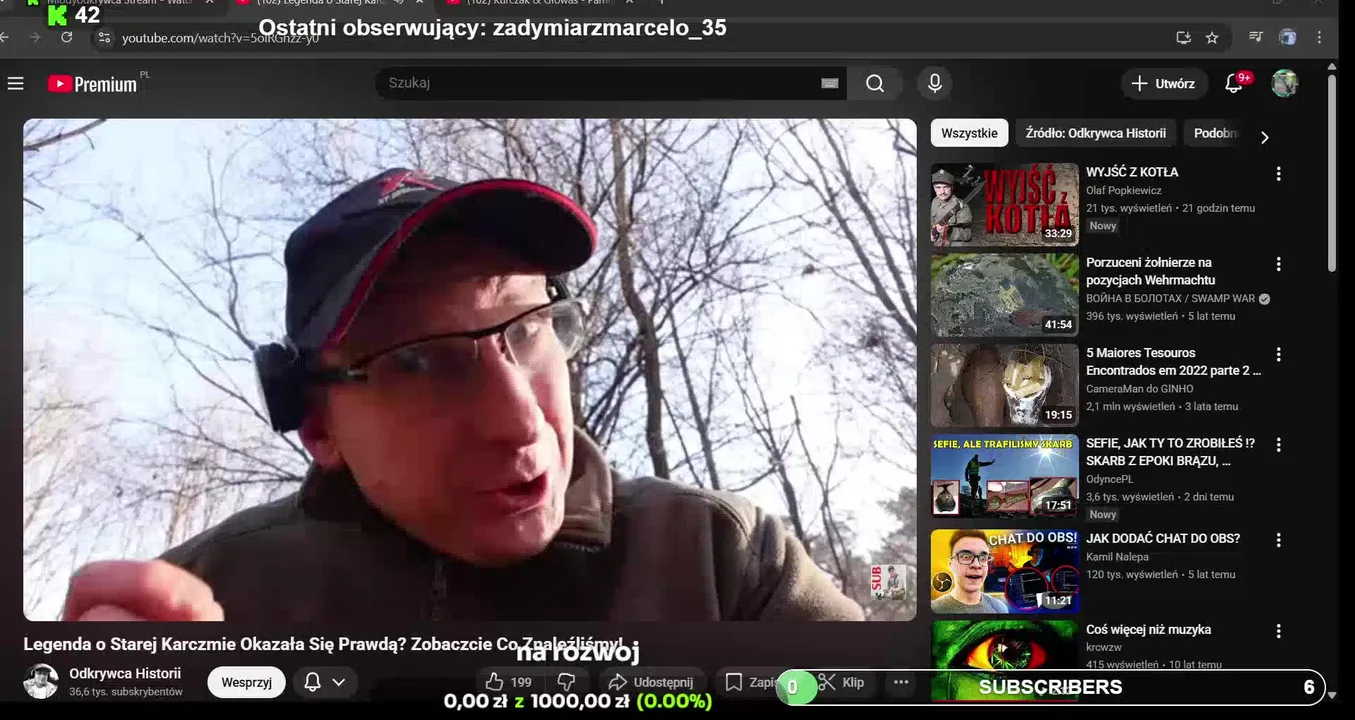Open options for JAK DODAĆ CHAT DO OBS

coord(1278,540)
